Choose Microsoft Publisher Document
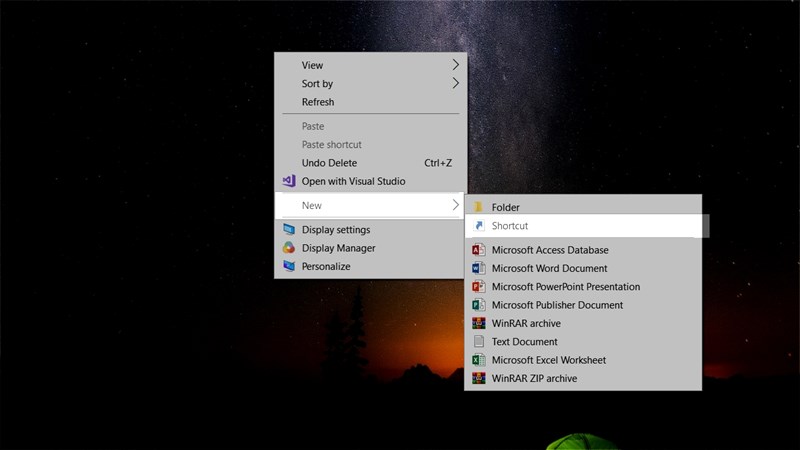 click(557, 305)
